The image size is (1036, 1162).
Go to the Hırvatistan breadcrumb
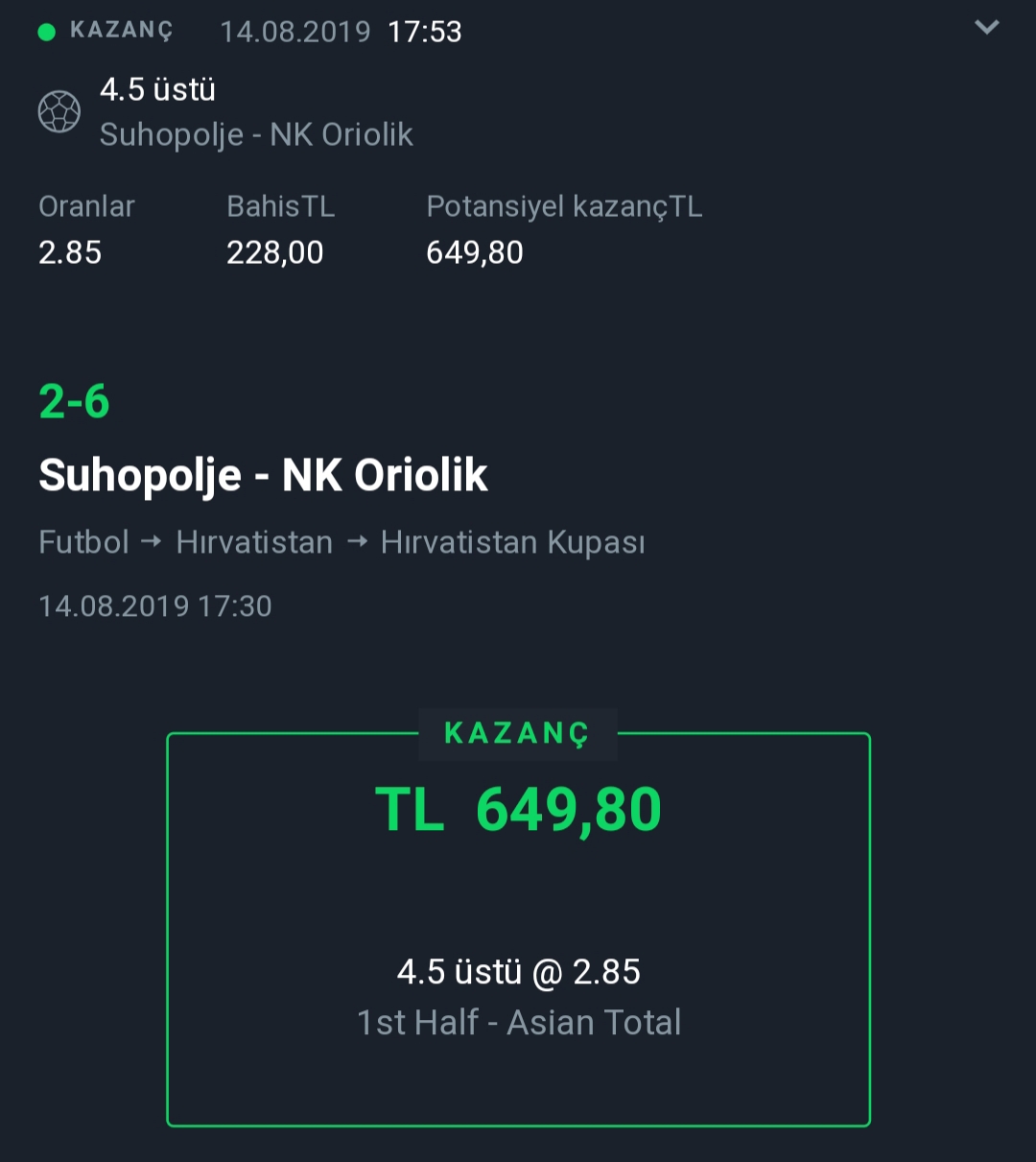click(254, 542)
